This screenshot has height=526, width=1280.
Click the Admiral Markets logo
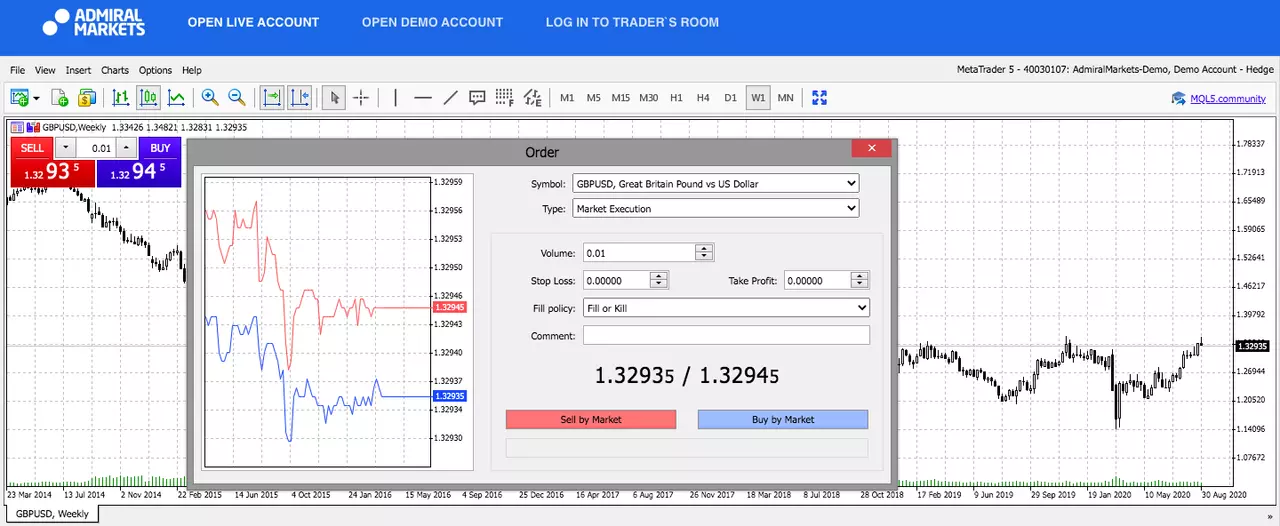94,22
